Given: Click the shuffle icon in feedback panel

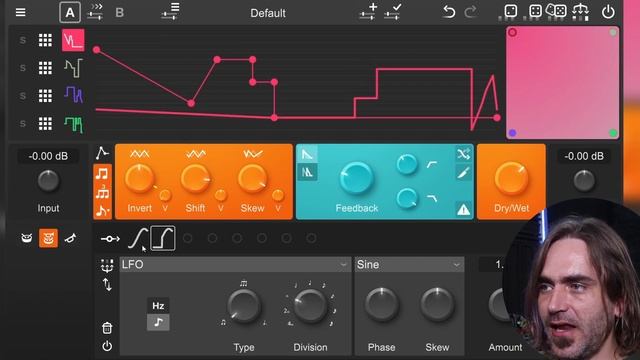Looking at the screenshot, I should click(463, 154).
